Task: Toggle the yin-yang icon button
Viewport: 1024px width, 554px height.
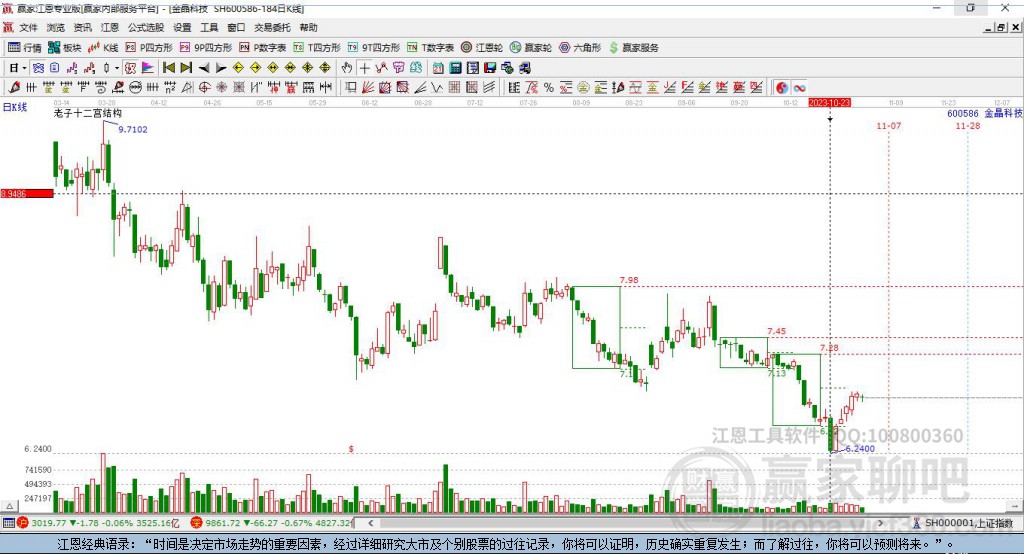Action: pos(782,88)
